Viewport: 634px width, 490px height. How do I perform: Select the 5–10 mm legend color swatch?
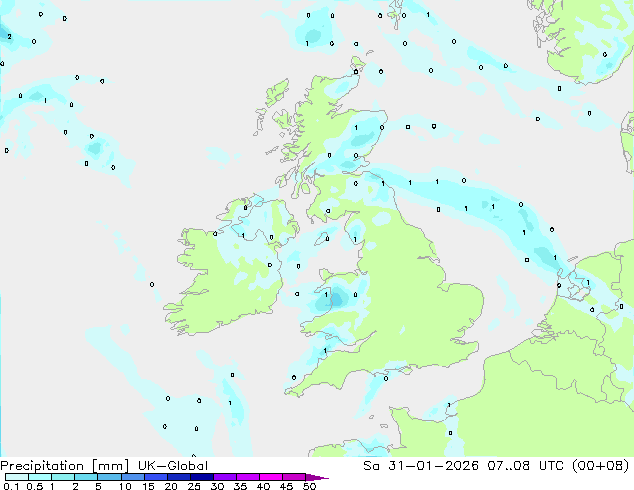pos(109,477)
